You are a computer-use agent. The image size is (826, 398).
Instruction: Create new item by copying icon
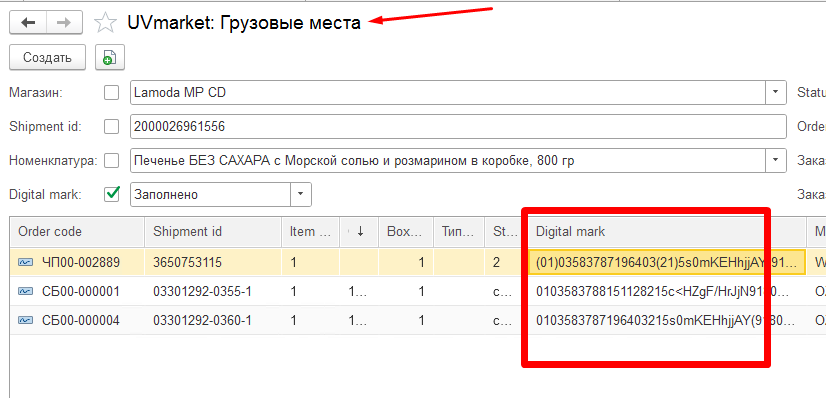tap(110, 57)
